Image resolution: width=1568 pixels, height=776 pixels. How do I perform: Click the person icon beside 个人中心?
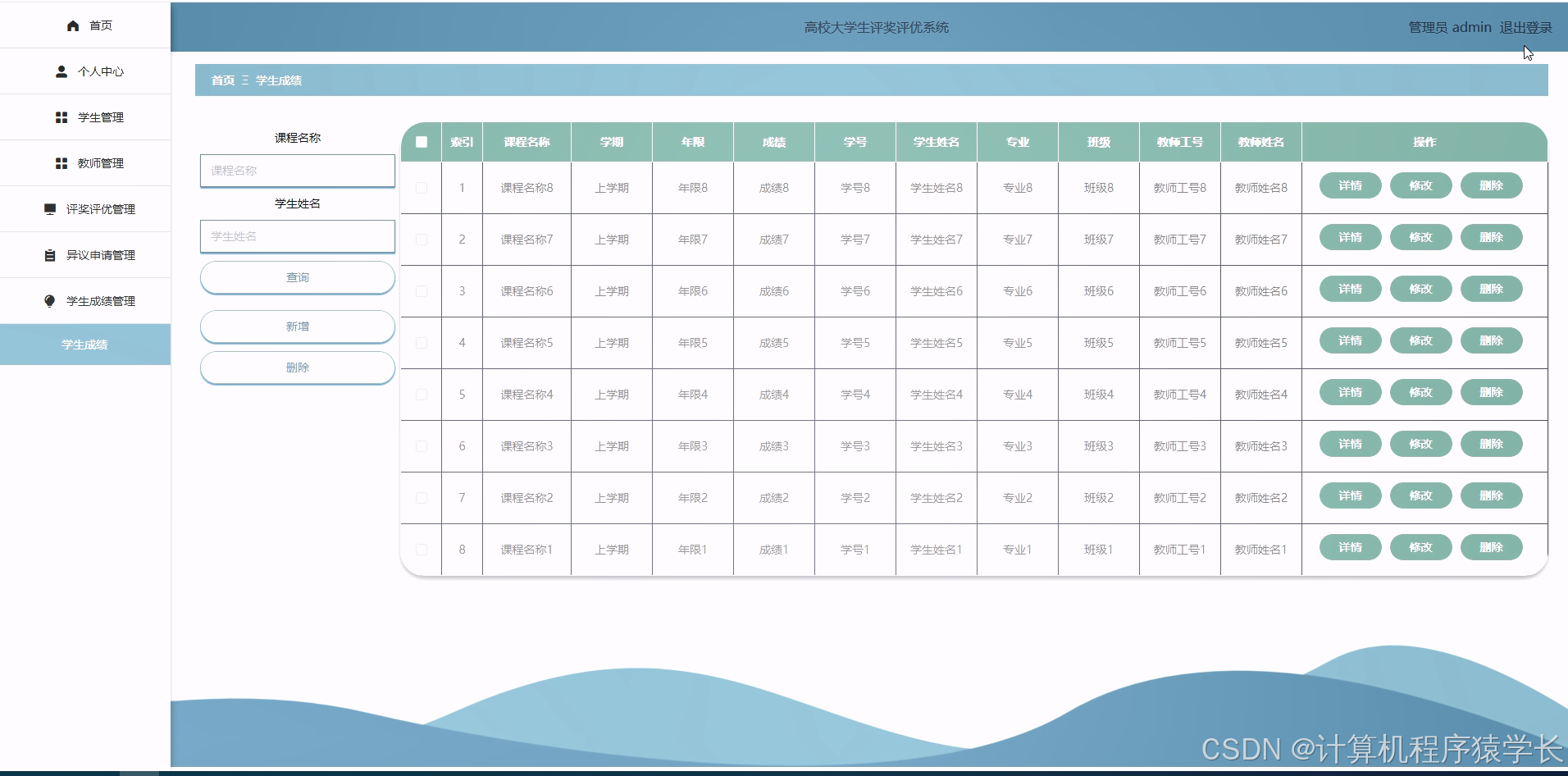click(x=62, y=72)
